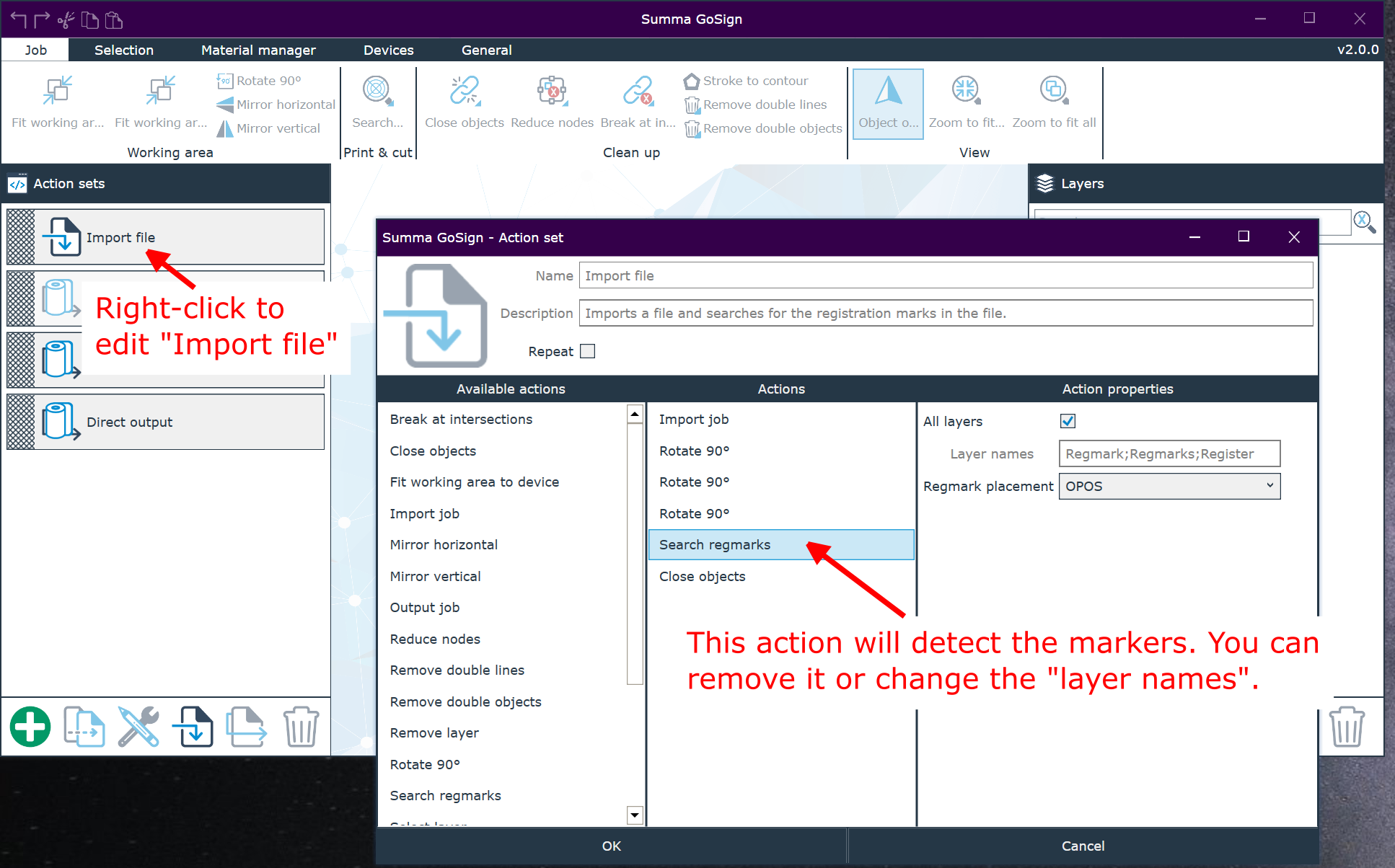
Task: Click Stroke to contour tool
Action: [x=746, y=81]
